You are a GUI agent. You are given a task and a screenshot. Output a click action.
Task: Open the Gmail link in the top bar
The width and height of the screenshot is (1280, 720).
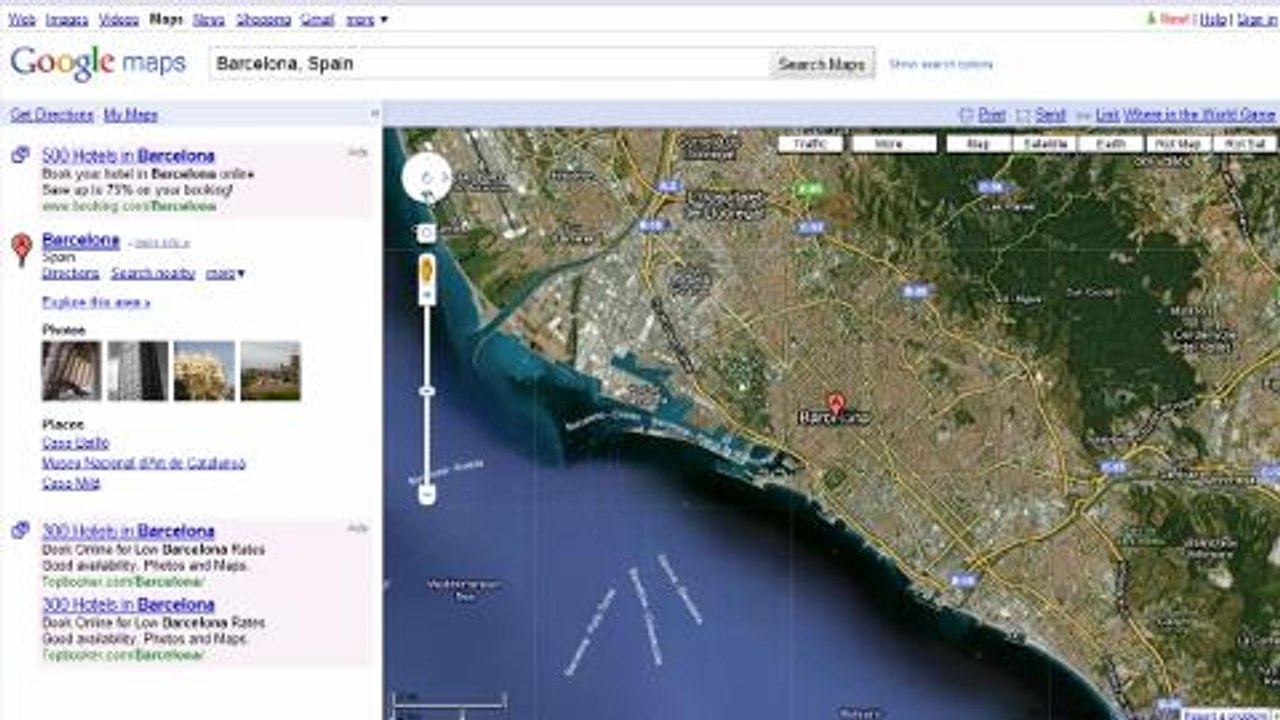(318, 19)
